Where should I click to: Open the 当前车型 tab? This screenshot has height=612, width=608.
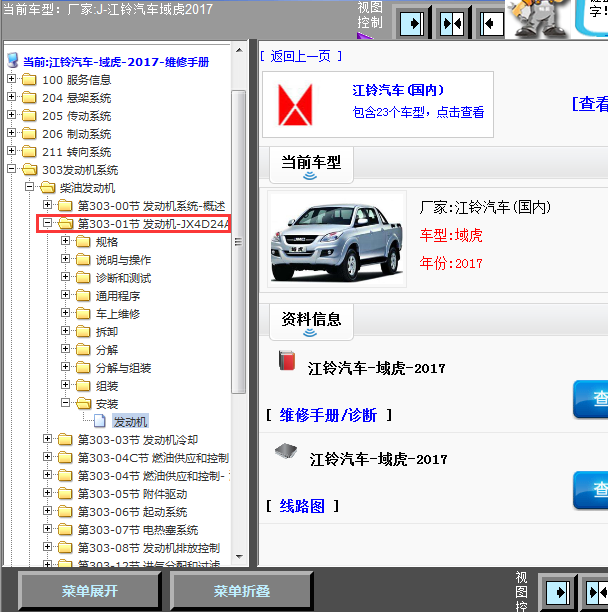(311, 165)
